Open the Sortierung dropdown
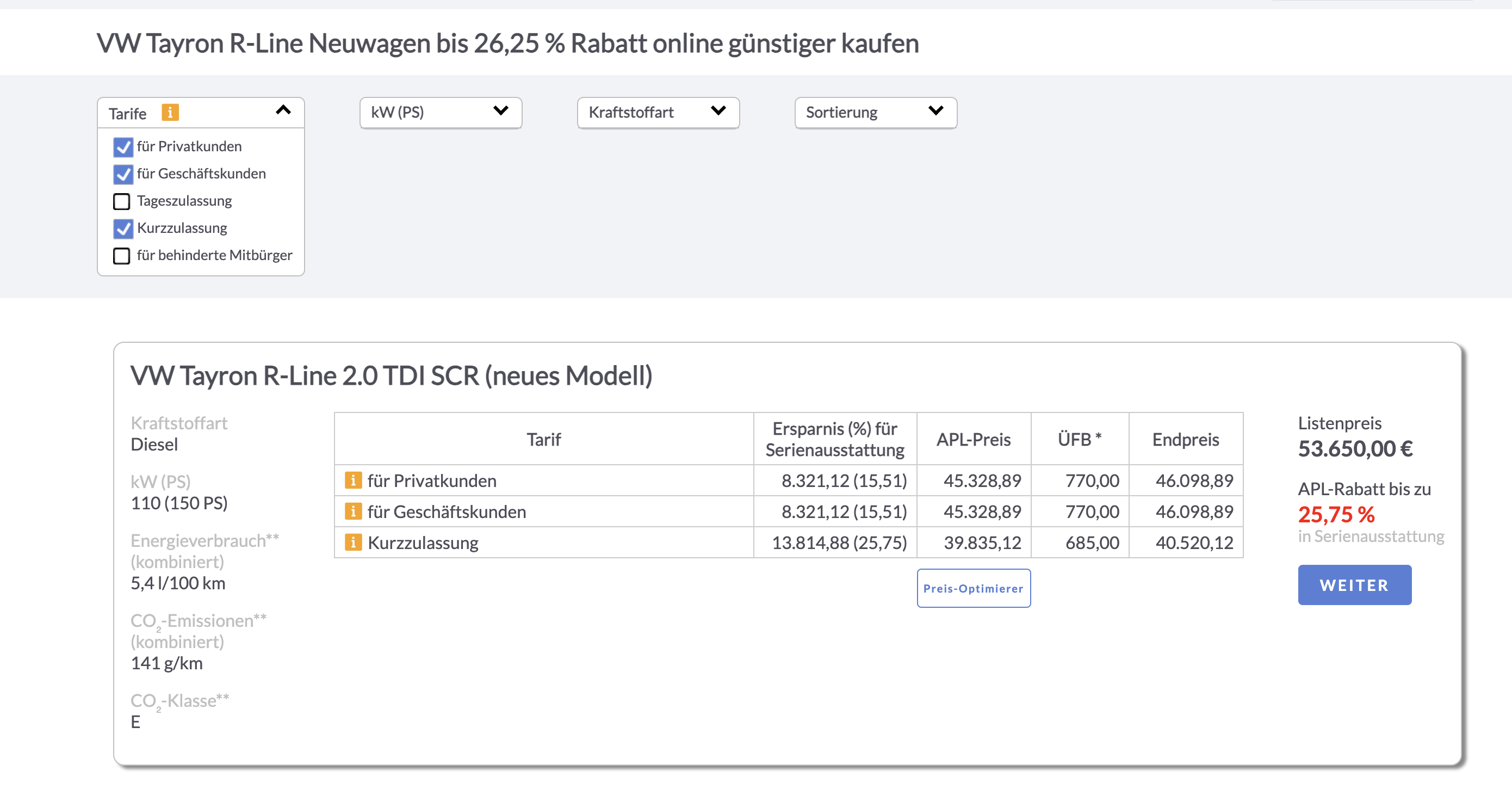Viewport: 1512px width, 789px height. (876, 112)
